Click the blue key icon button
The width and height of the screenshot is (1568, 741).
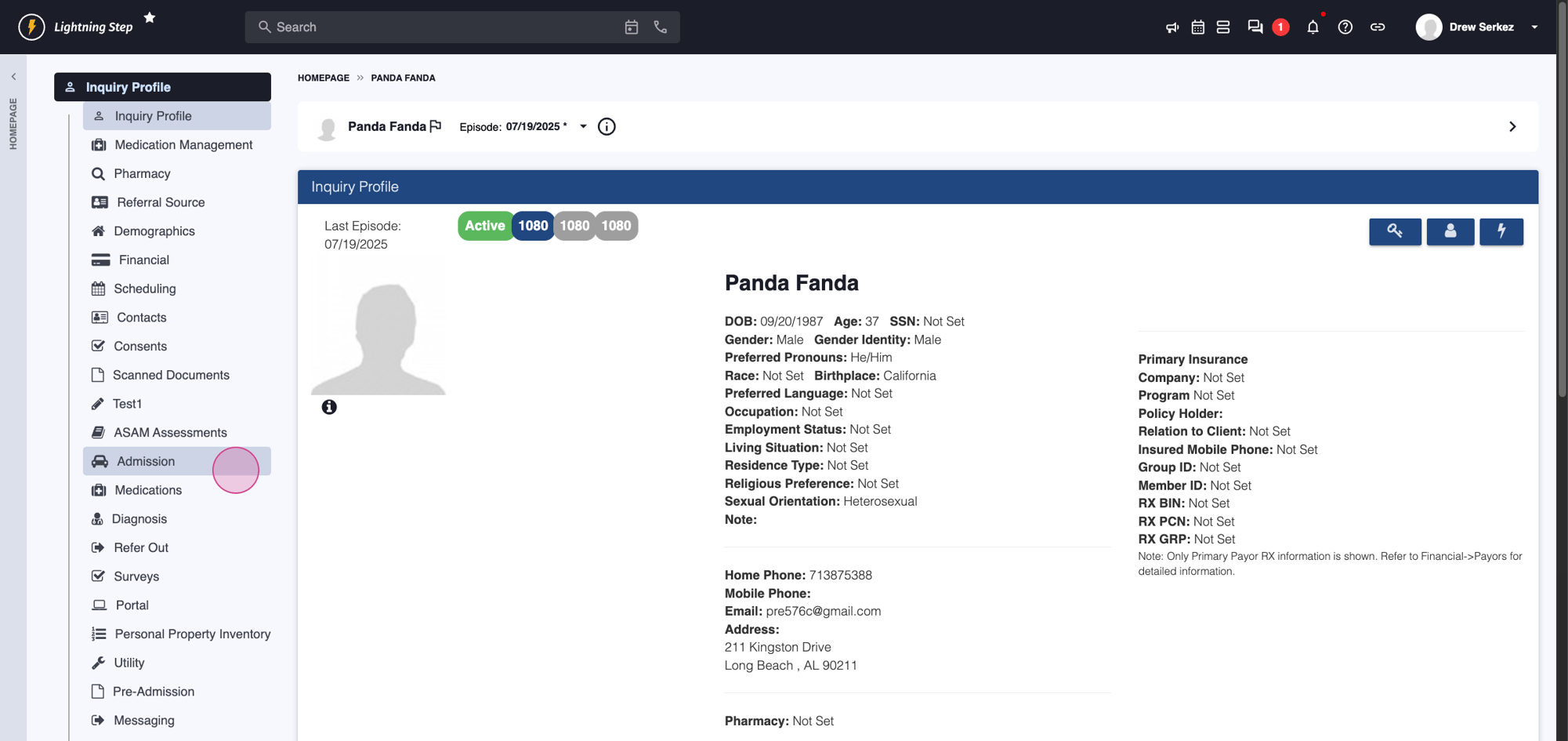[1394, 231]
